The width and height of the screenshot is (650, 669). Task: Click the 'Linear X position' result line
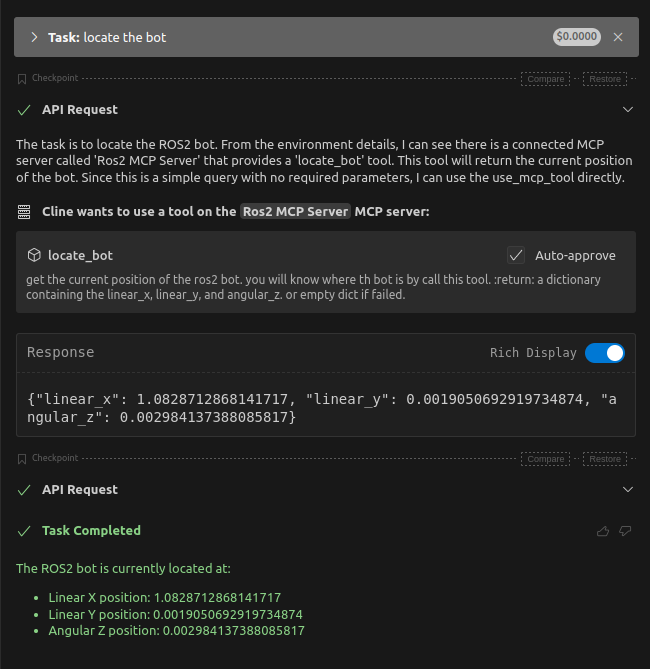click(x=165, y=598)
